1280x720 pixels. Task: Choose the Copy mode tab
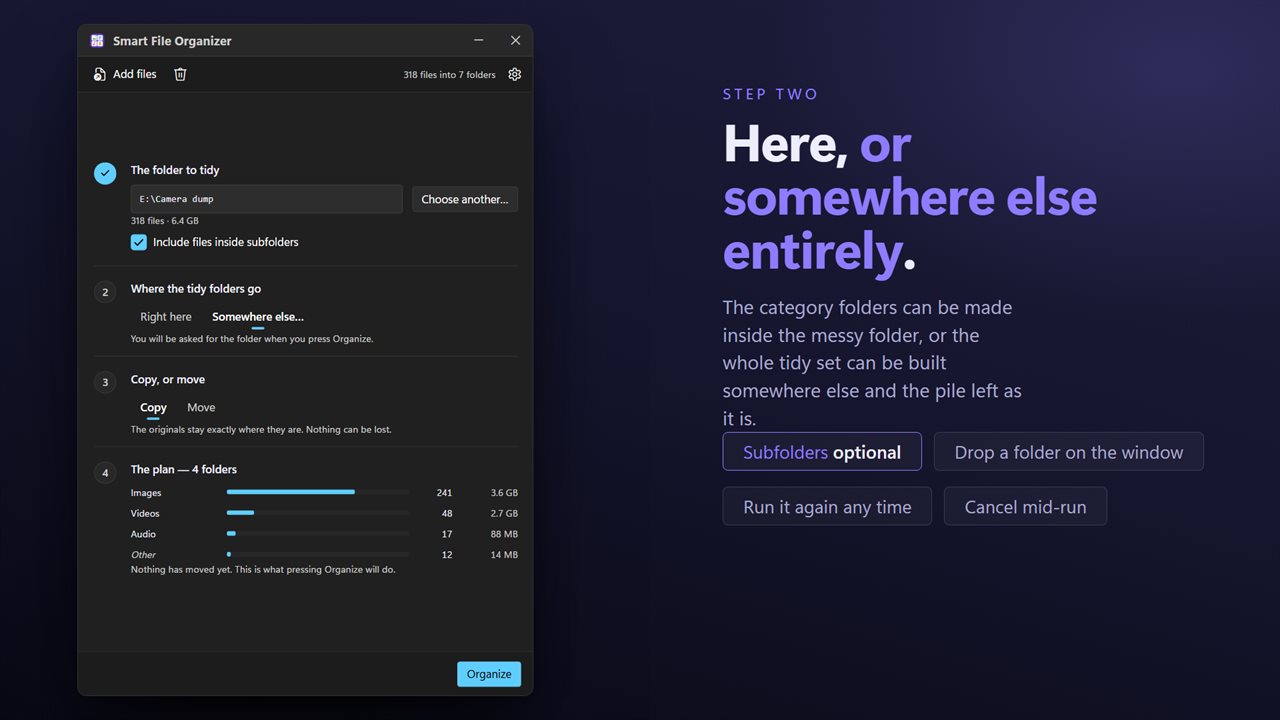pos(153,408)
